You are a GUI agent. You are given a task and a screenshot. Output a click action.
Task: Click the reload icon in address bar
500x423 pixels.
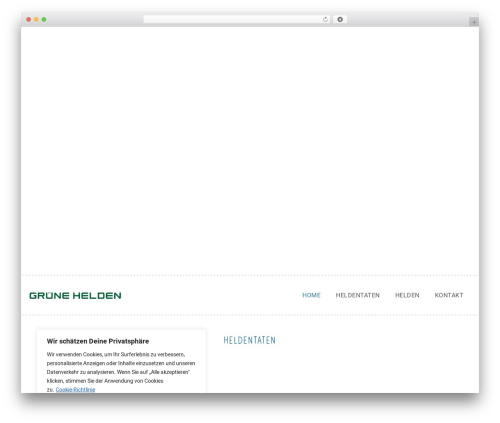pyautogui.click(x=325, y=20)
